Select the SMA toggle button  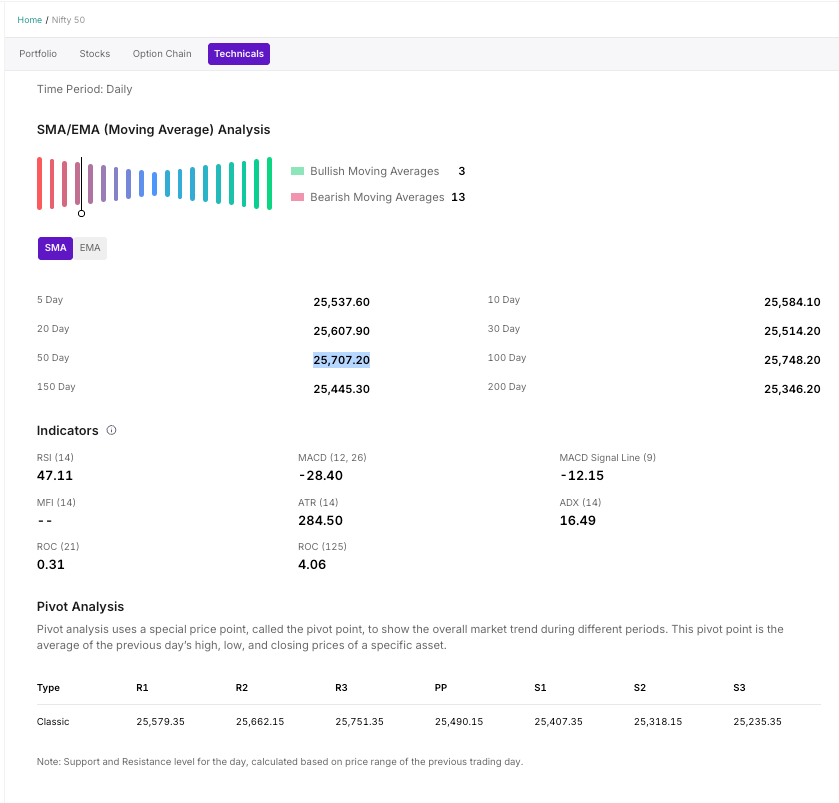[x=55, y=248]
